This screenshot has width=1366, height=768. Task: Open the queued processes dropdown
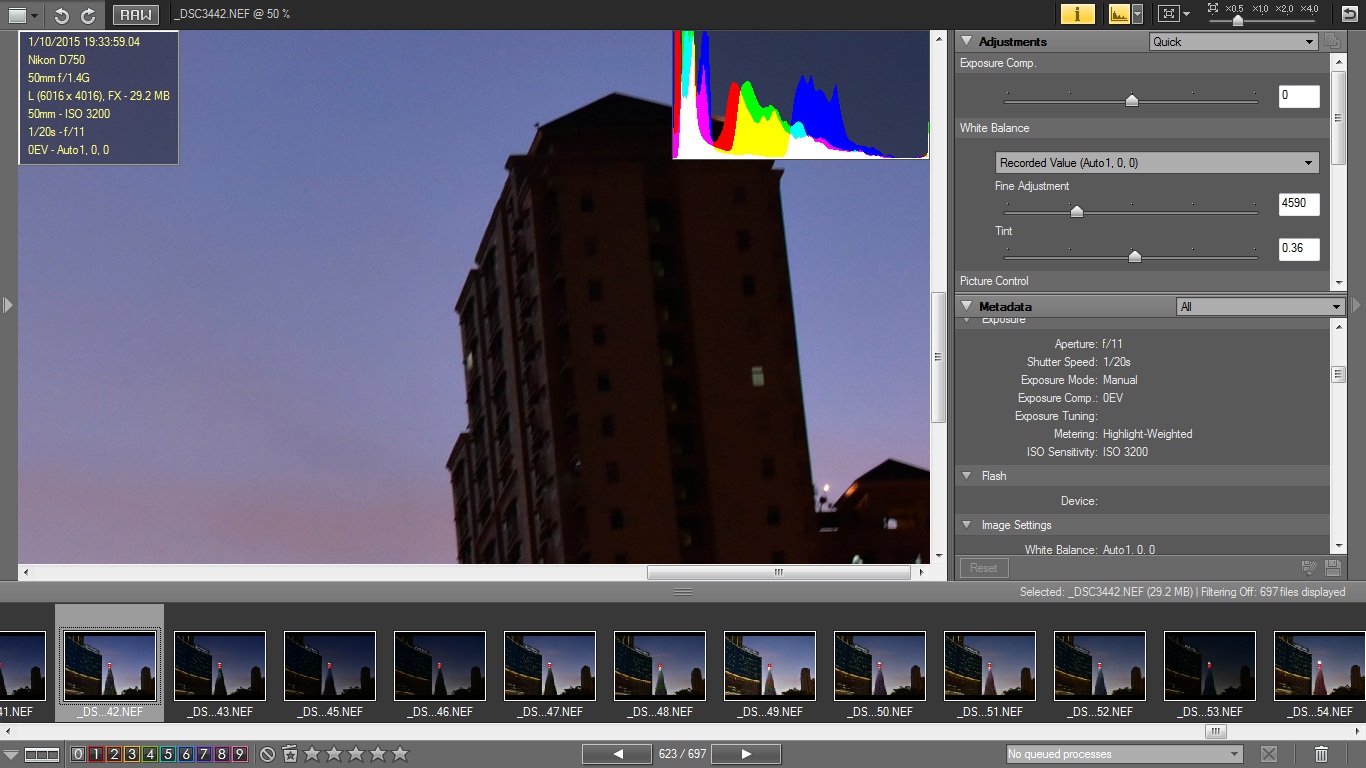[x=1124, y=754]
